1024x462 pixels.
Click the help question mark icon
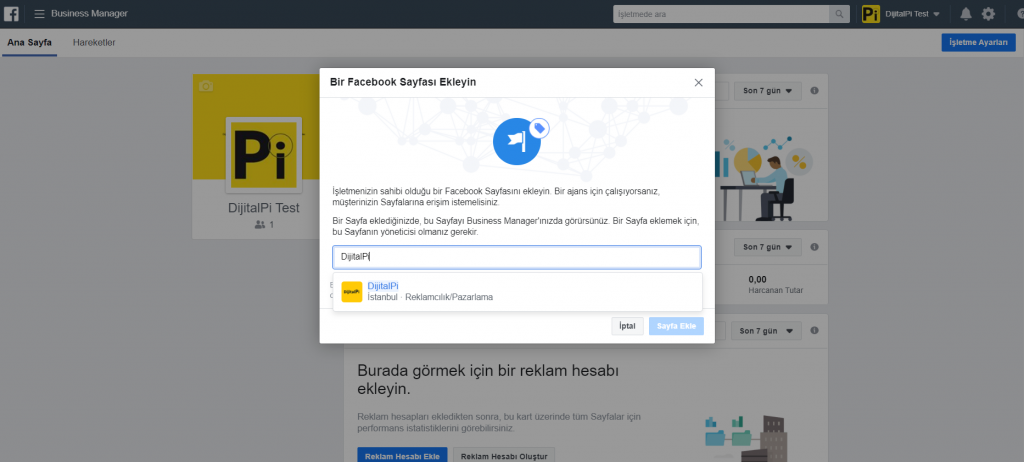click(1019, 14)
